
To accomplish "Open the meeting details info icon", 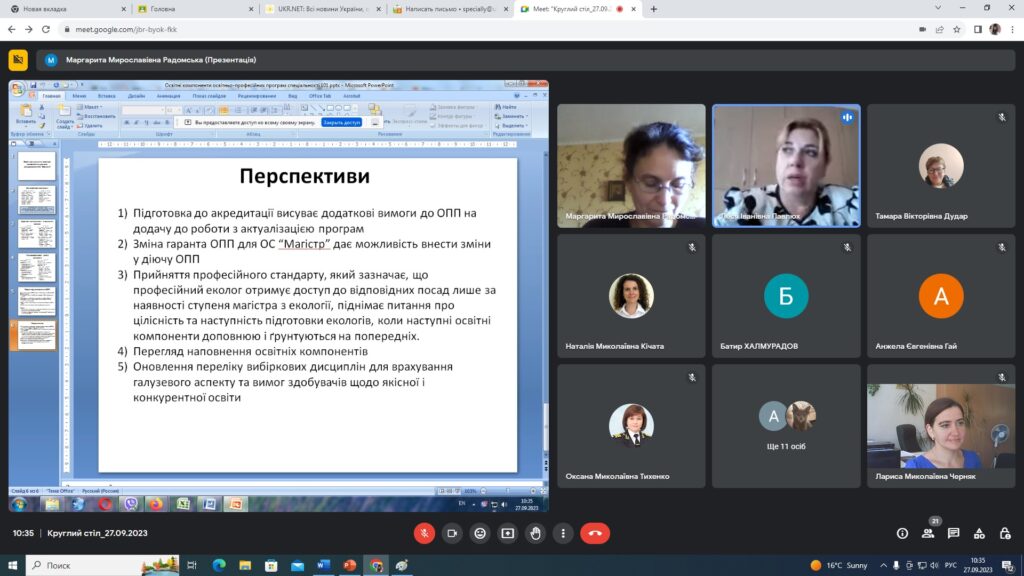I will 902,533.
